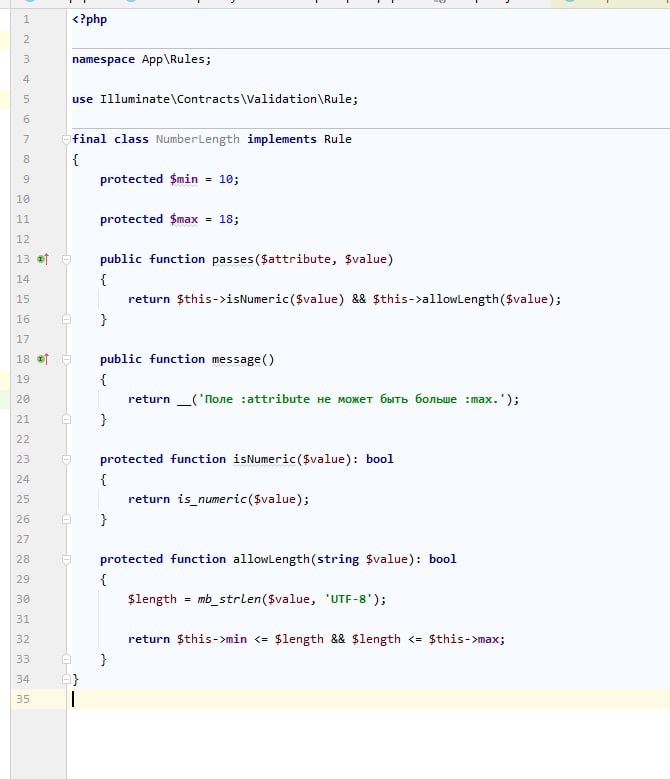Screen dimensions: 670x779
Task: Place cursor on empty line 35
Action: (371, 699)
